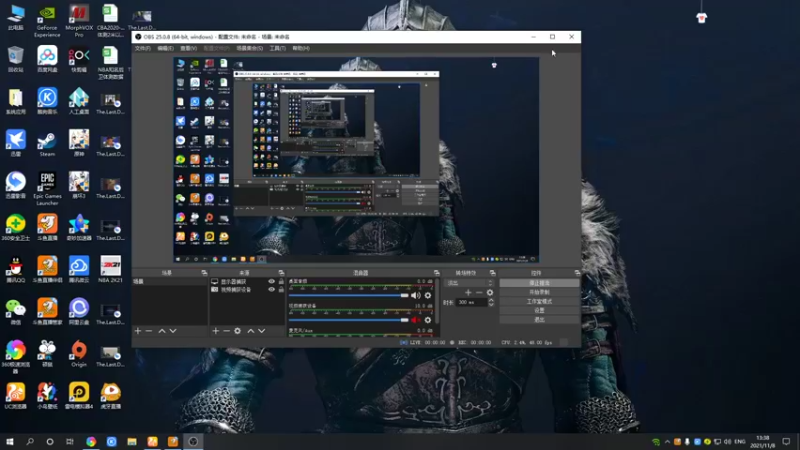Open the Scene Collection menu in OBS
This screenshot has height=450, width=800.
click(249, 48)
